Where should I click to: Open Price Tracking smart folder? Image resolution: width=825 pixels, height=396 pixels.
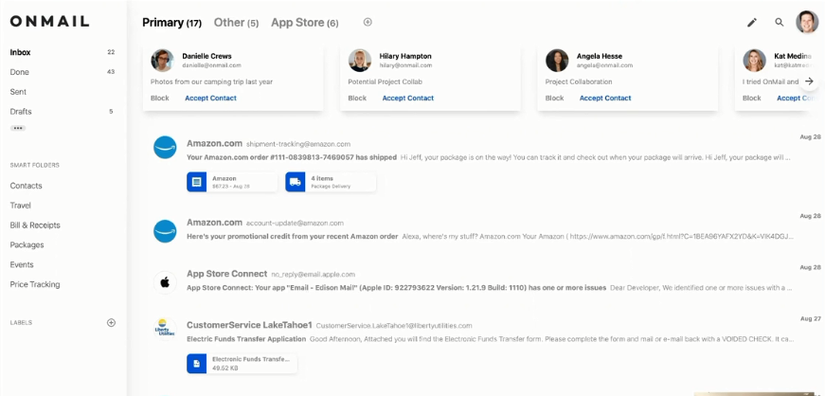[x=35, y=285]
